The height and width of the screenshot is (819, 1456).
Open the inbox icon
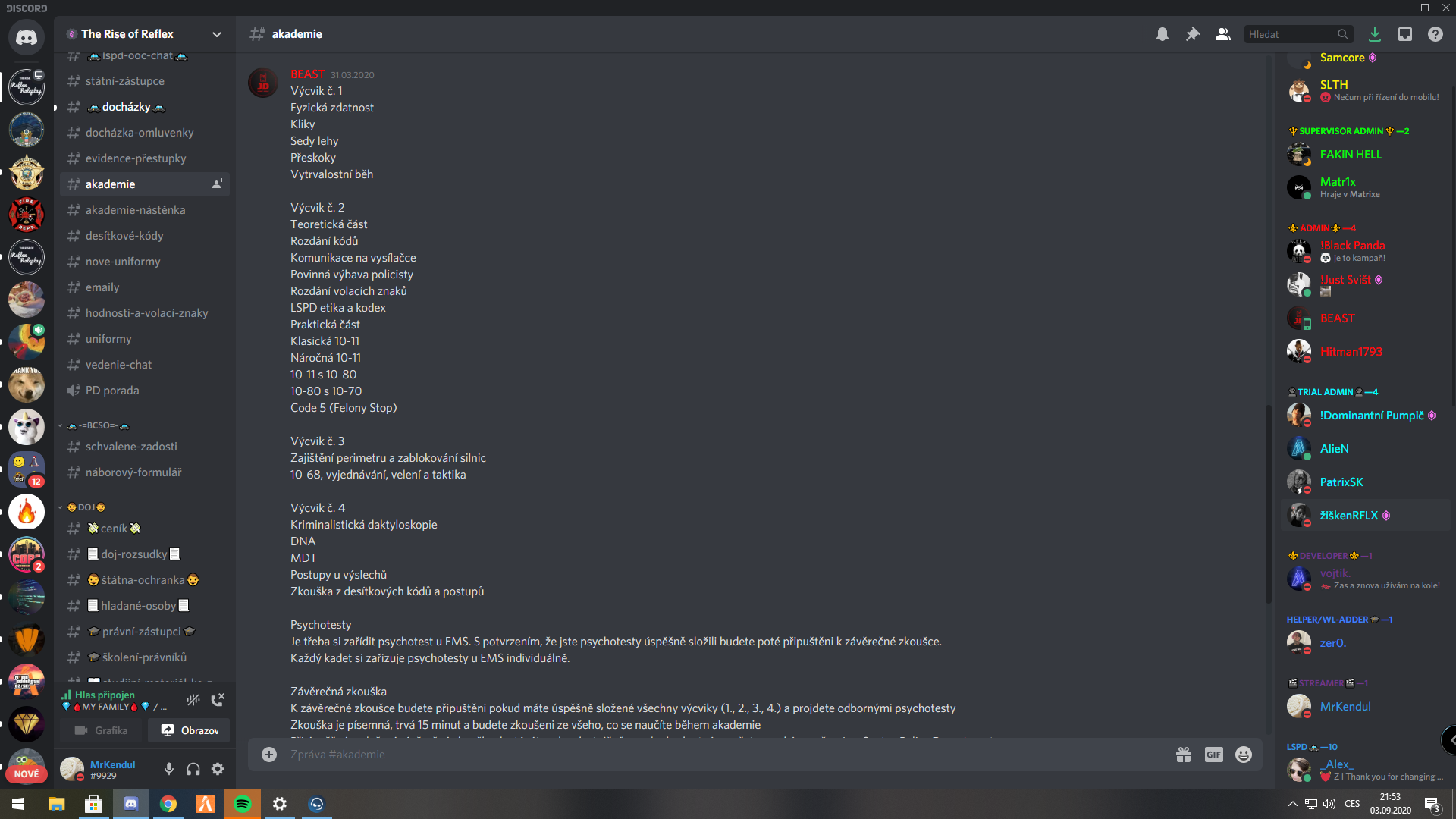tap(1405, 34)
